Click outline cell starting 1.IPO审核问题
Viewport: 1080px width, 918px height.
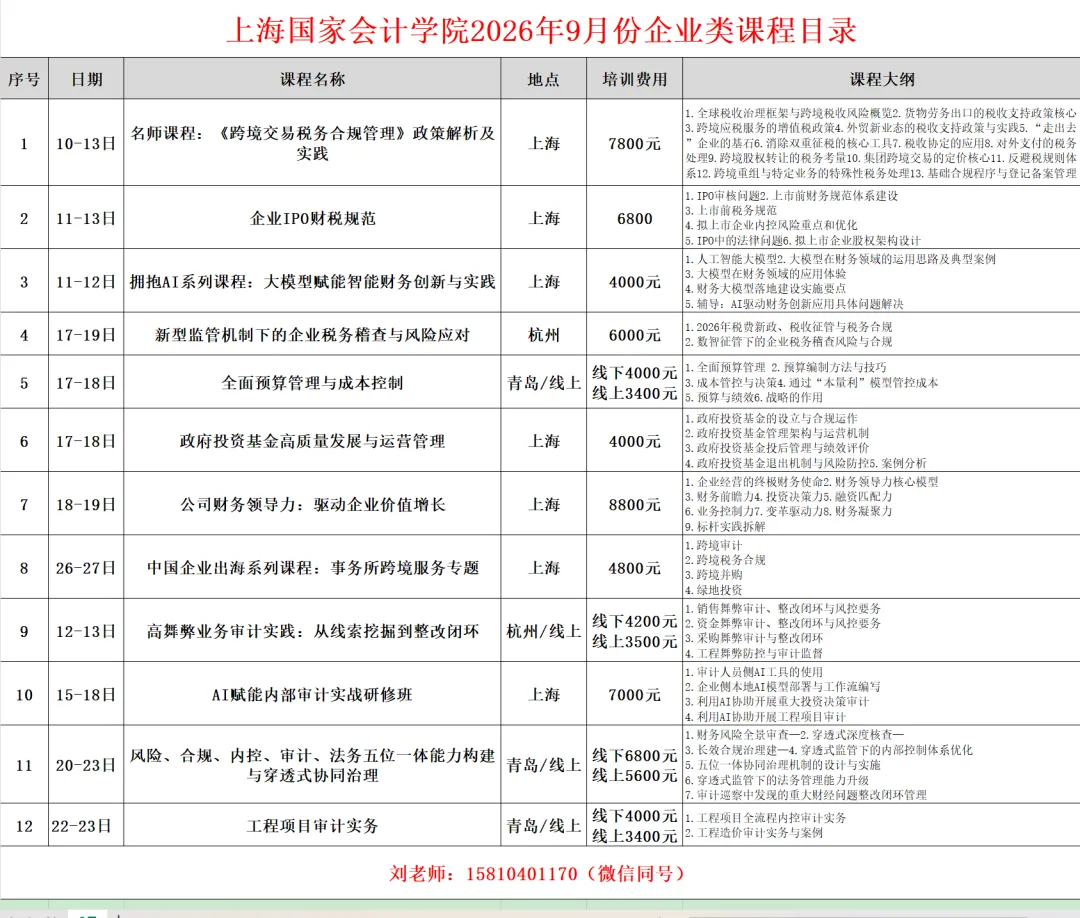(882, 218)
